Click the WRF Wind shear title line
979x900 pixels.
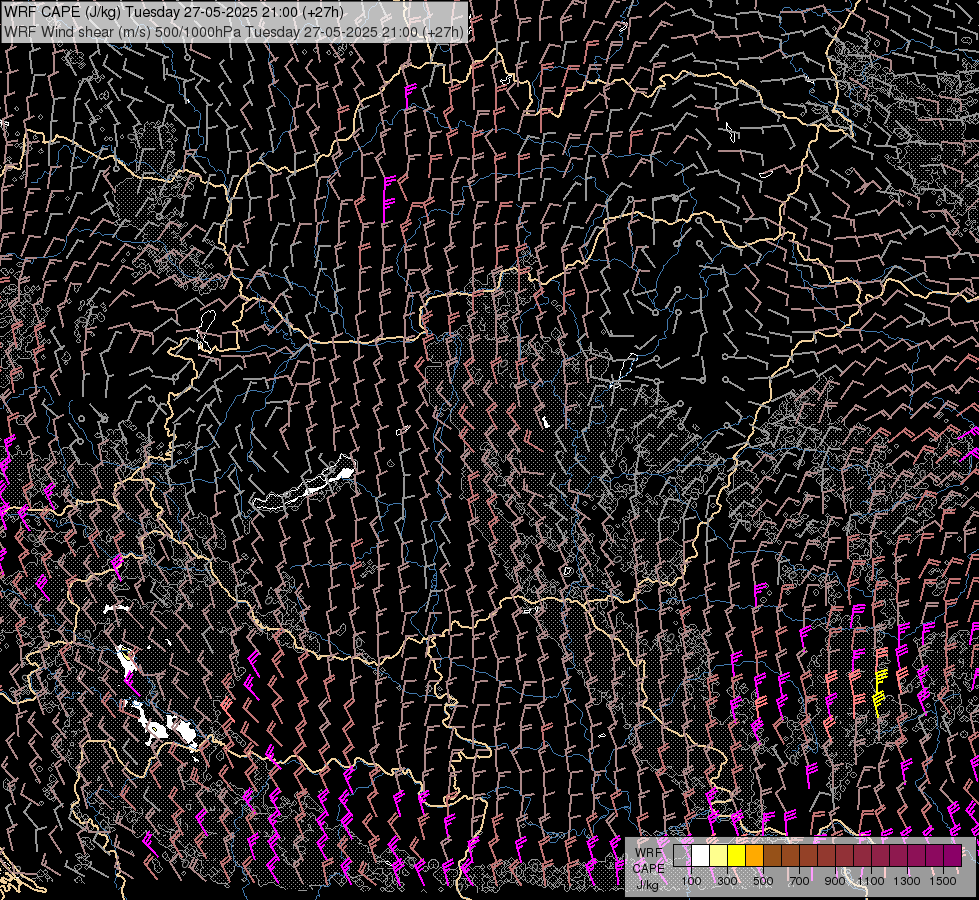click(x=234, y=32)
